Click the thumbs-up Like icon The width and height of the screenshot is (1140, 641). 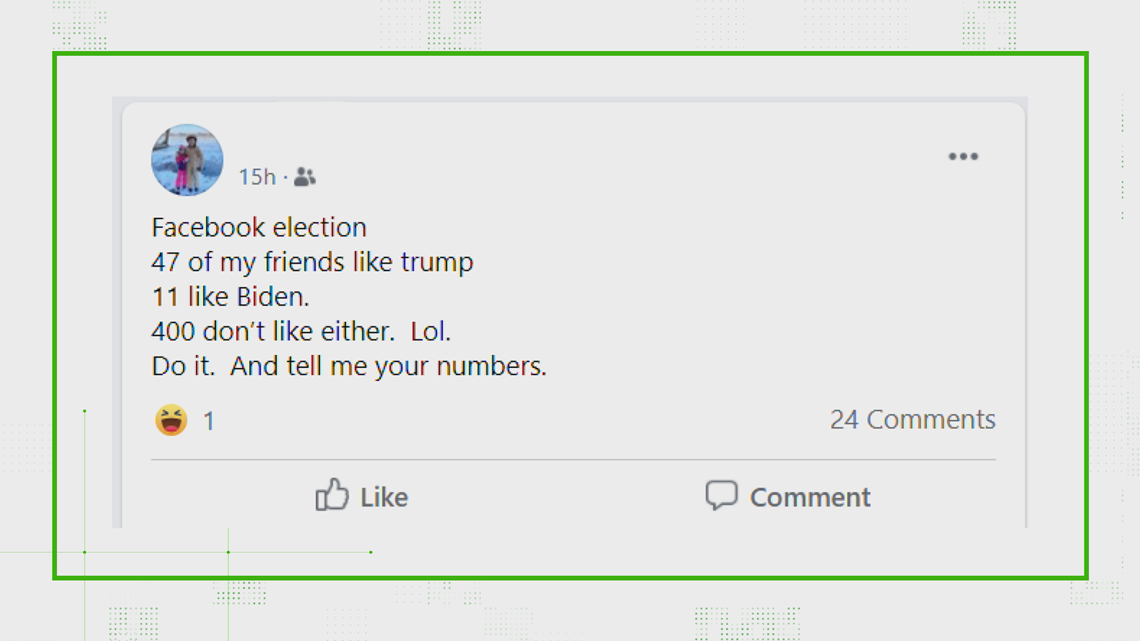332,495
